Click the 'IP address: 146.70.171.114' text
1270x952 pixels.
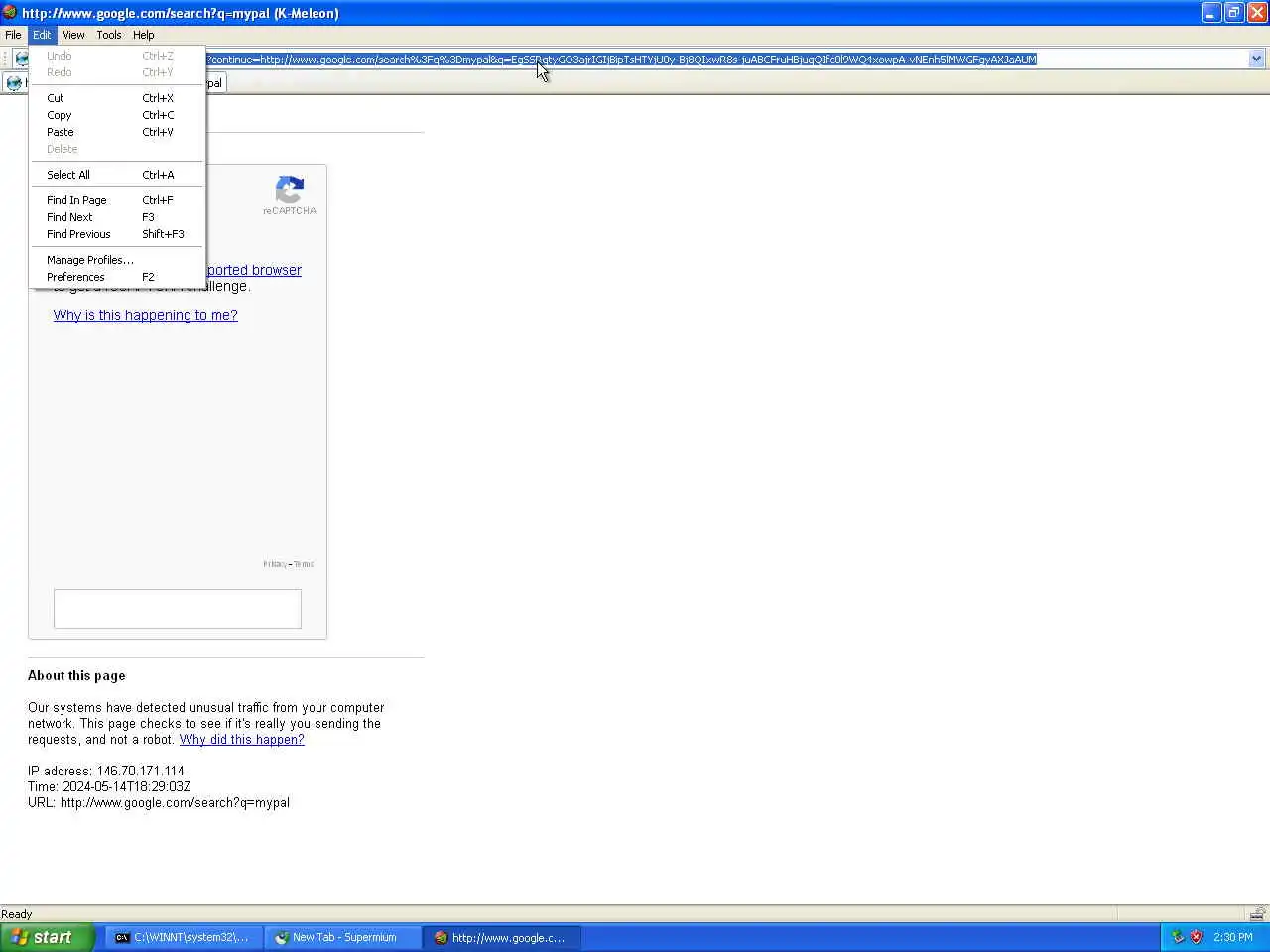pos(106,771)
